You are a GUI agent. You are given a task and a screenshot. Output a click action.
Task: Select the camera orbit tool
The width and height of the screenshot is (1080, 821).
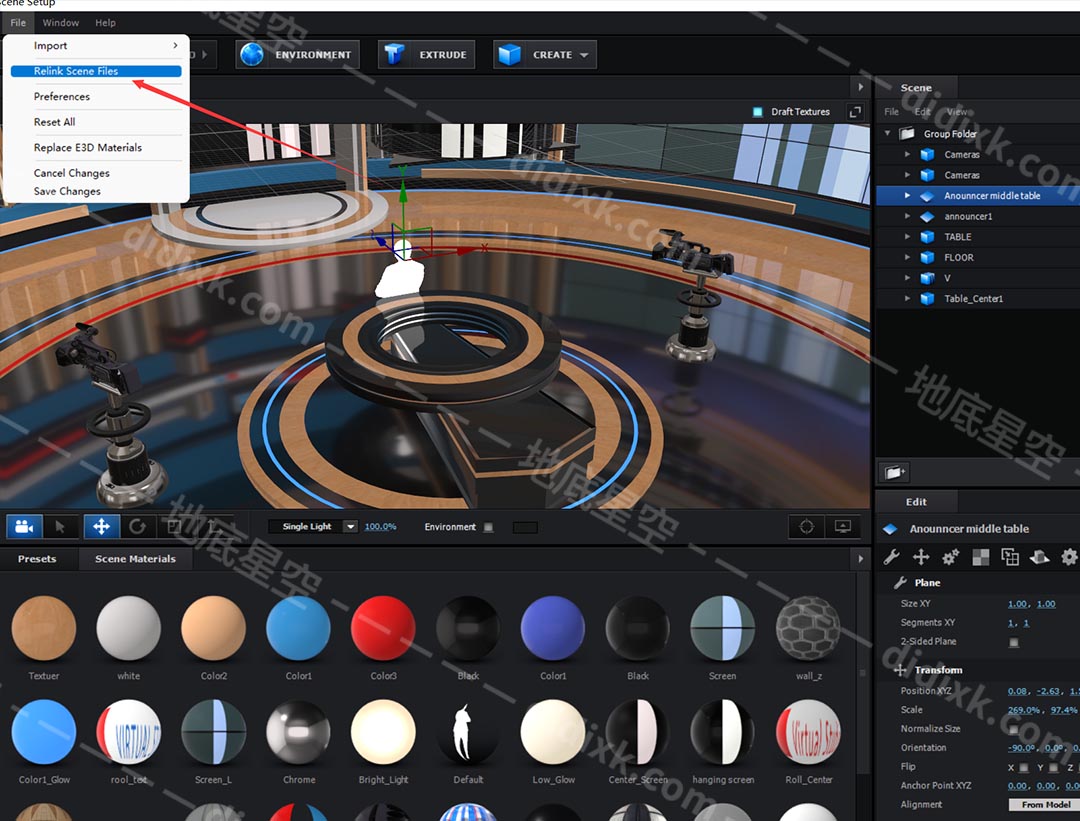coord(24,527)
